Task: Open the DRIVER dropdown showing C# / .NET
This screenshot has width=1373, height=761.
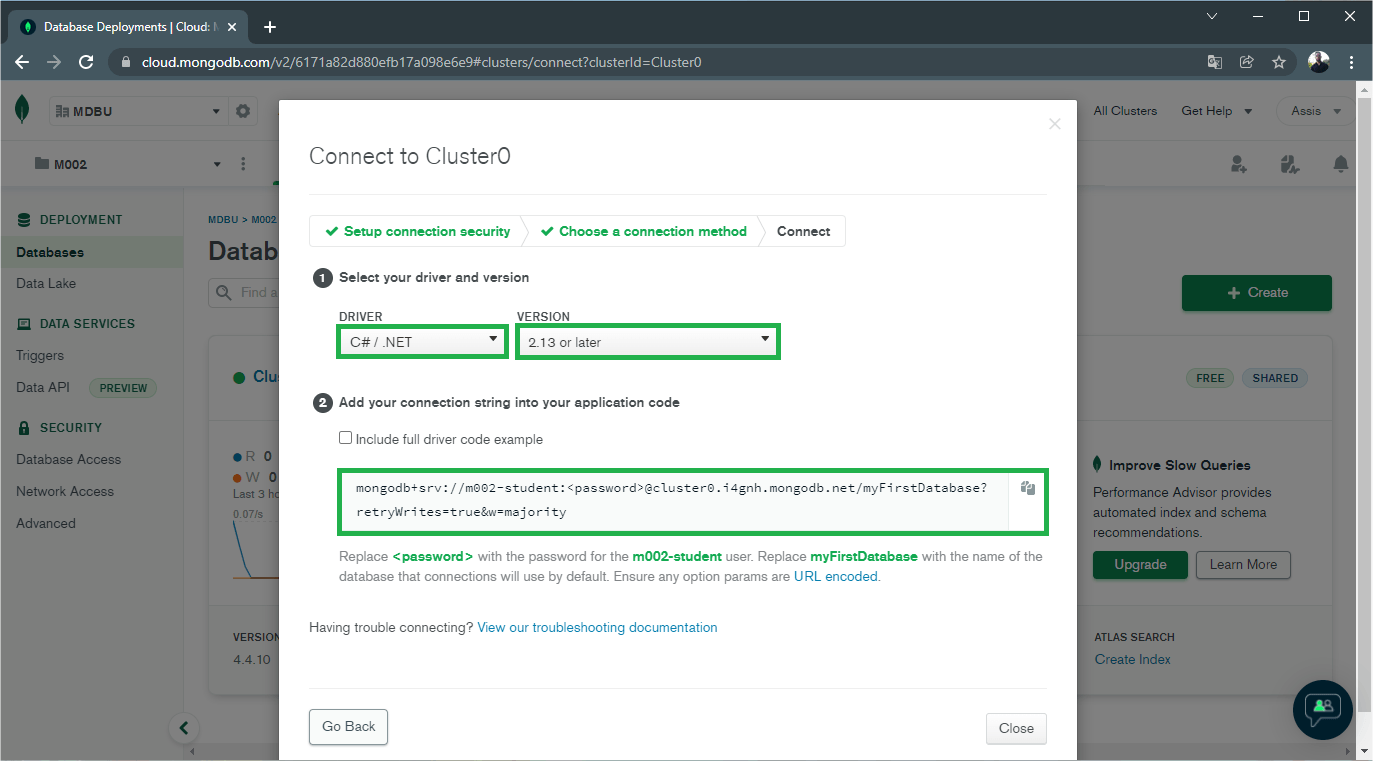Action: [x=423, y=342]
